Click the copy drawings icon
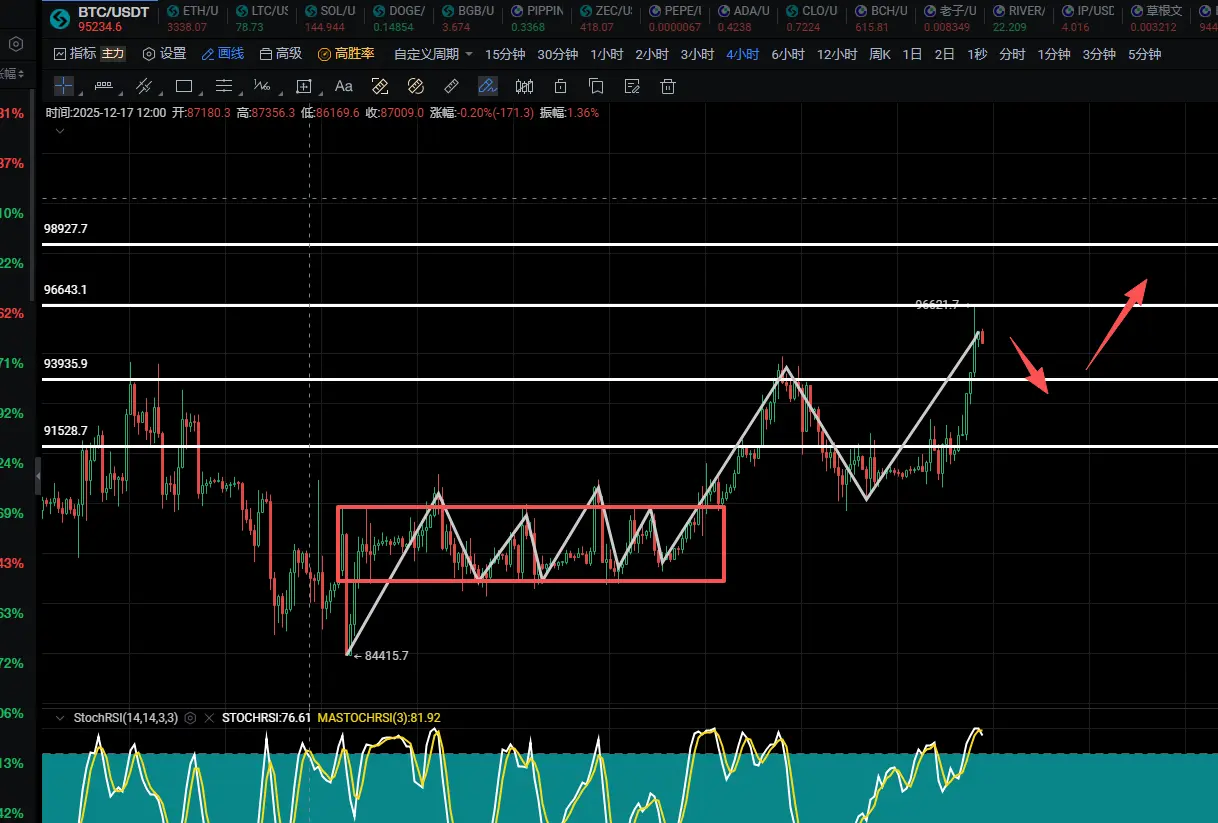The height and width of the screenshot is (823, 1218). 596,86
